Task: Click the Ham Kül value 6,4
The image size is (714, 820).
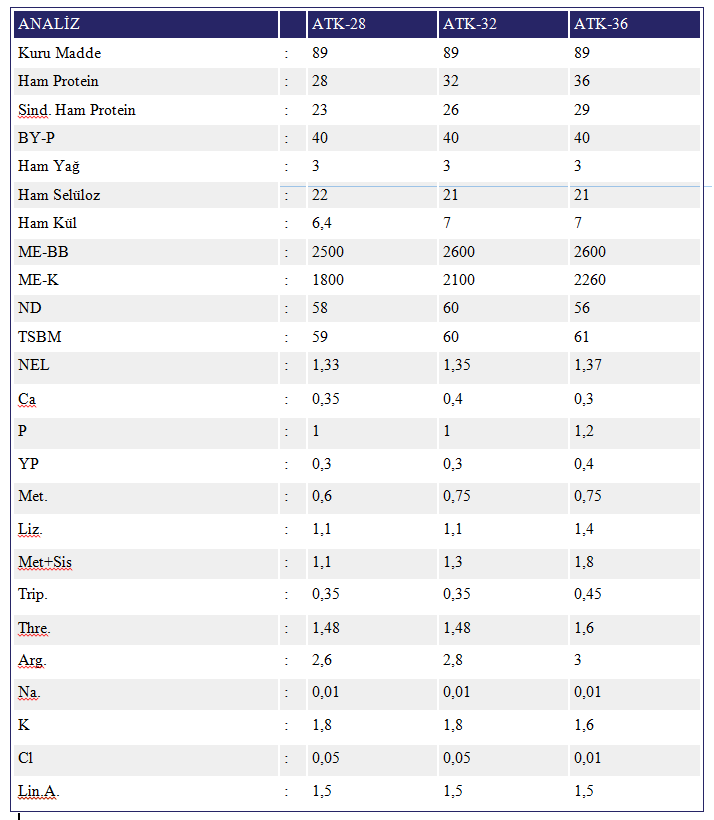Action: pyautogui.click(x=321, y=223)
